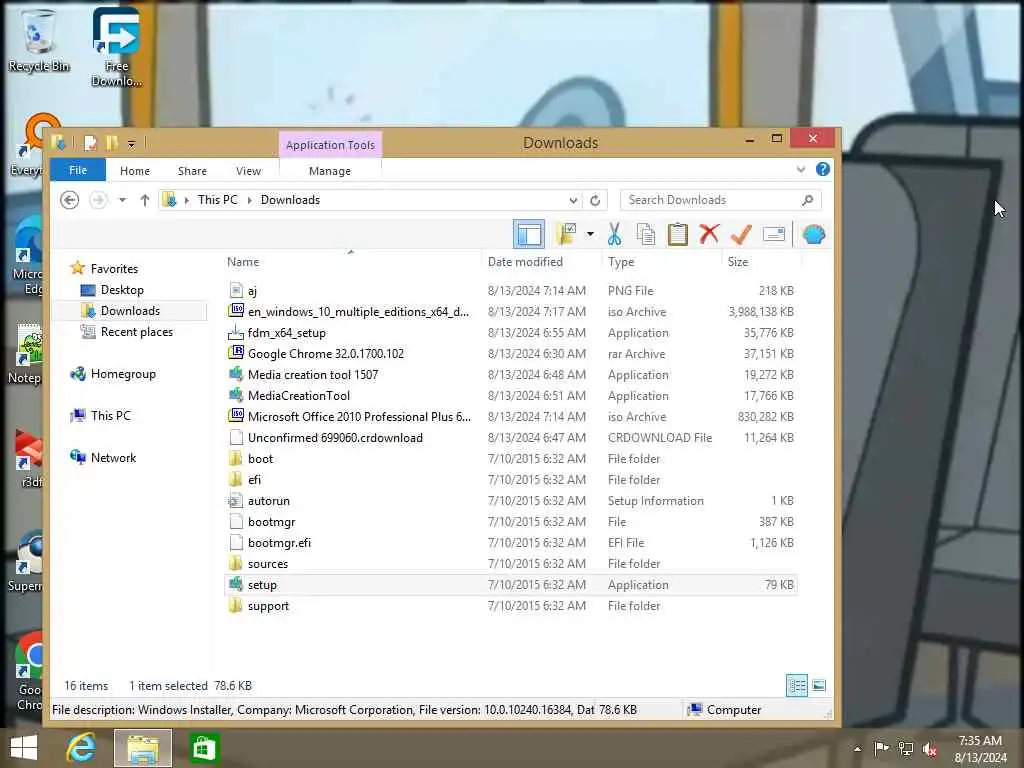Viewport: 1024px width, 768px height.
Task: Select Homegroup in navigation pane
Action: (123, 374)
